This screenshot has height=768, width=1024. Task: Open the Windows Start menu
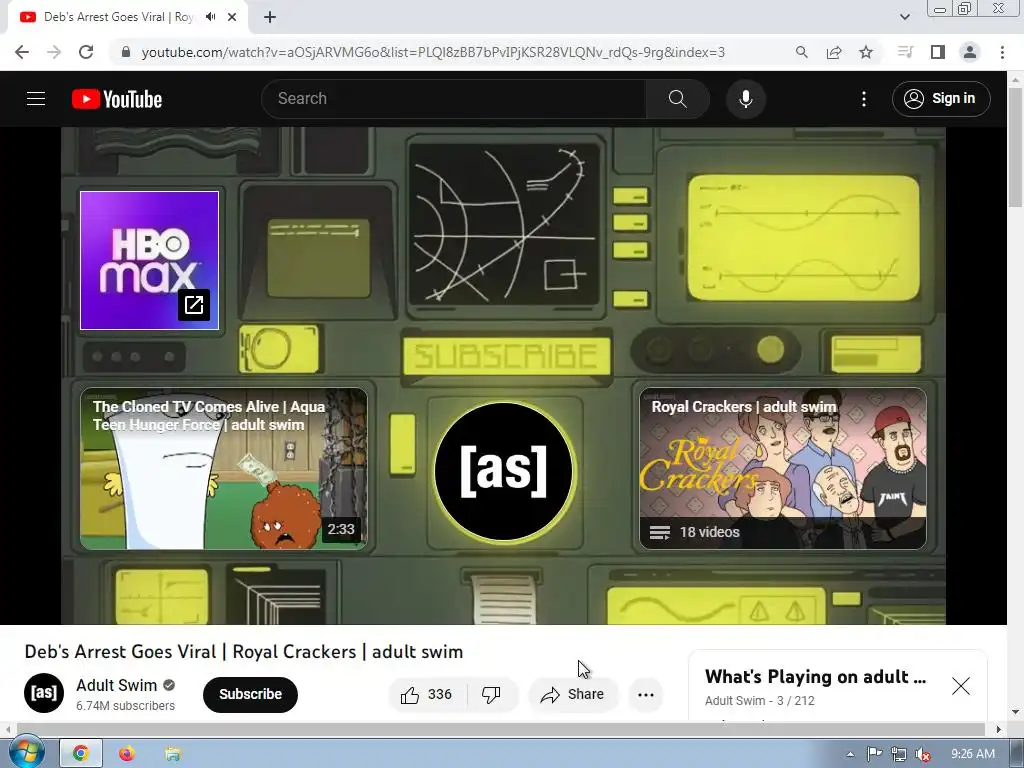[x=25, y=753]
